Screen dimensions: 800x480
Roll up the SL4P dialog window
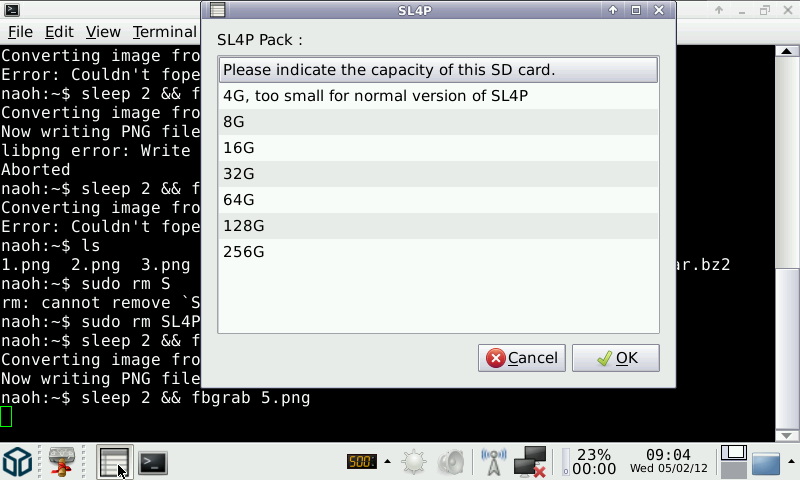[x=612, y=10]
